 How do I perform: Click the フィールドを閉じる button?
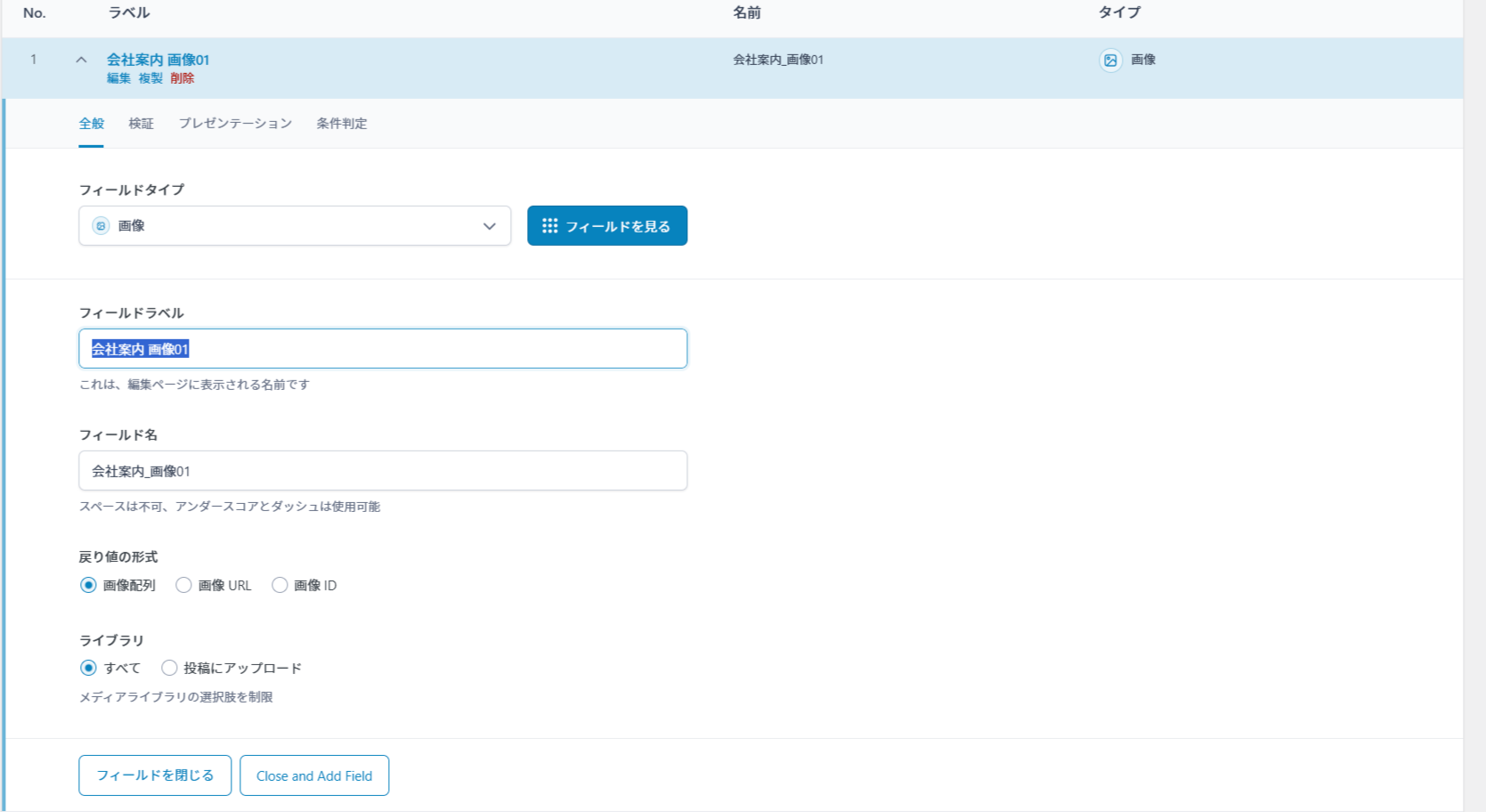155,775
